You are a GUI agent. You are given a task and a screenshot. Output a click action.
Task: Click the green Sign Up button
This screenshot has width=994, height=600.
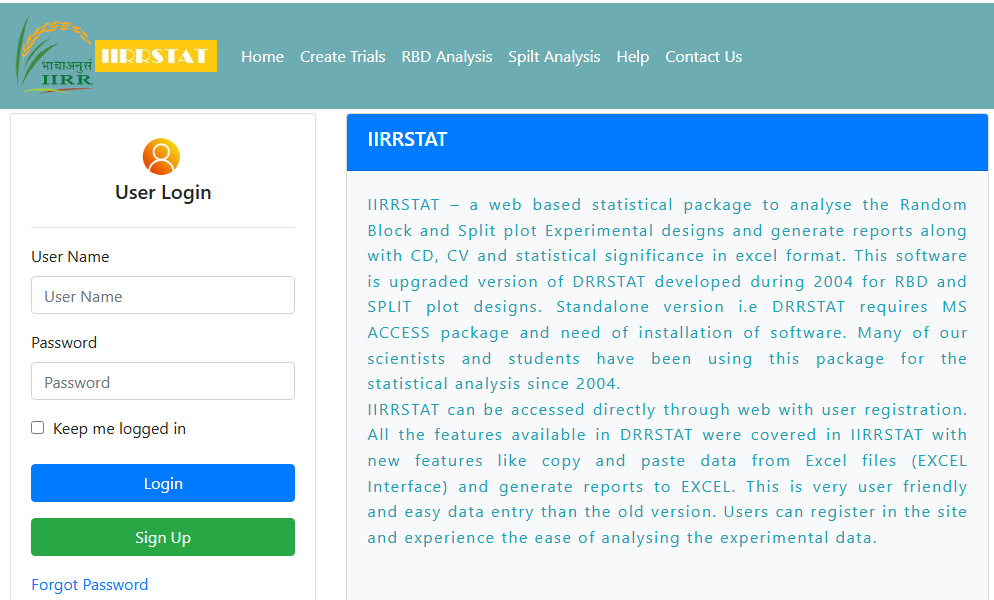tap(163, 537)
